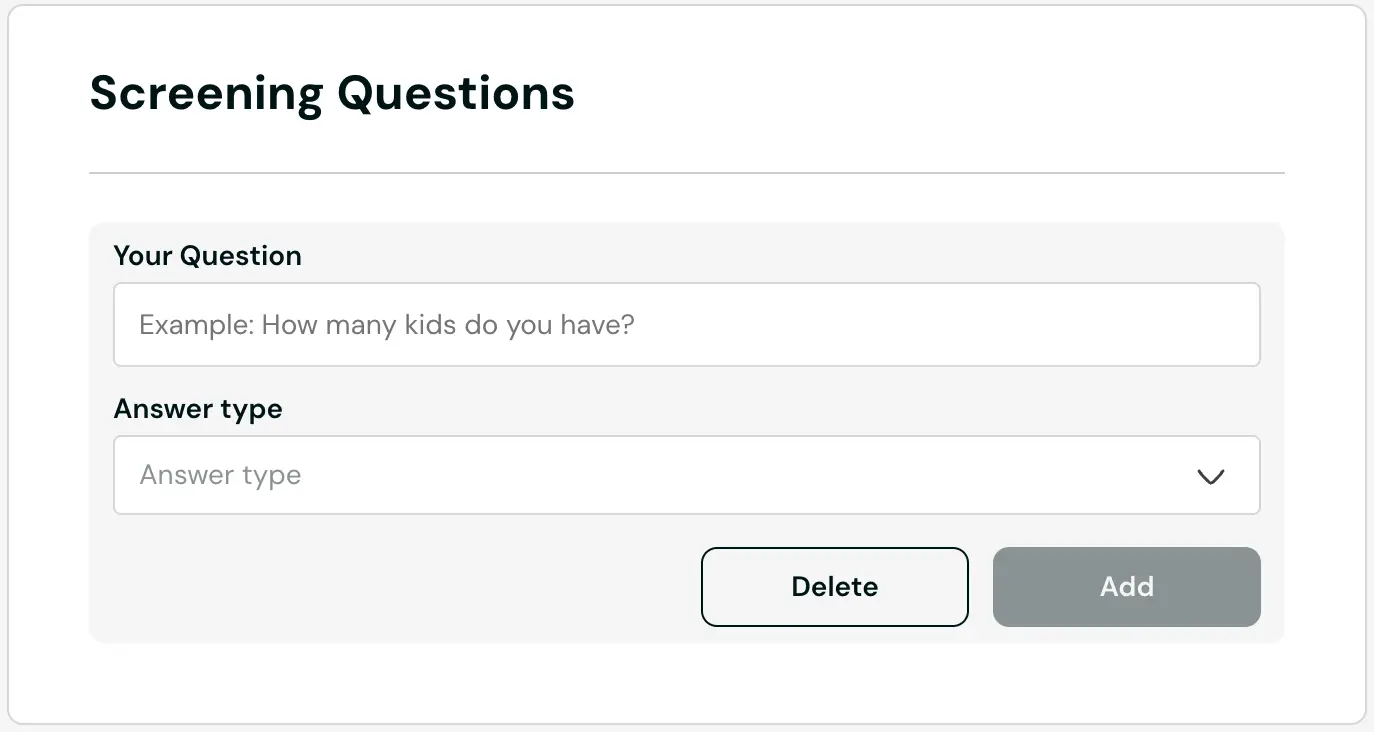Image resolution: width=1374 pixels, height=732 pixels.
Task: Select Delete to remove this question
Action: pos(834,587)
